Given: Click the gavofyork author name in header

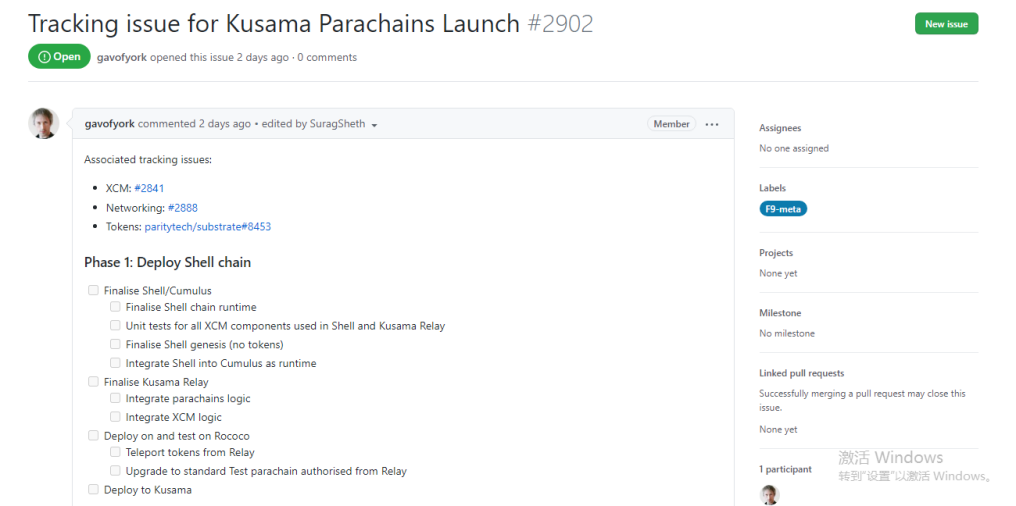Looking at the screenshot, I should 122,57.
